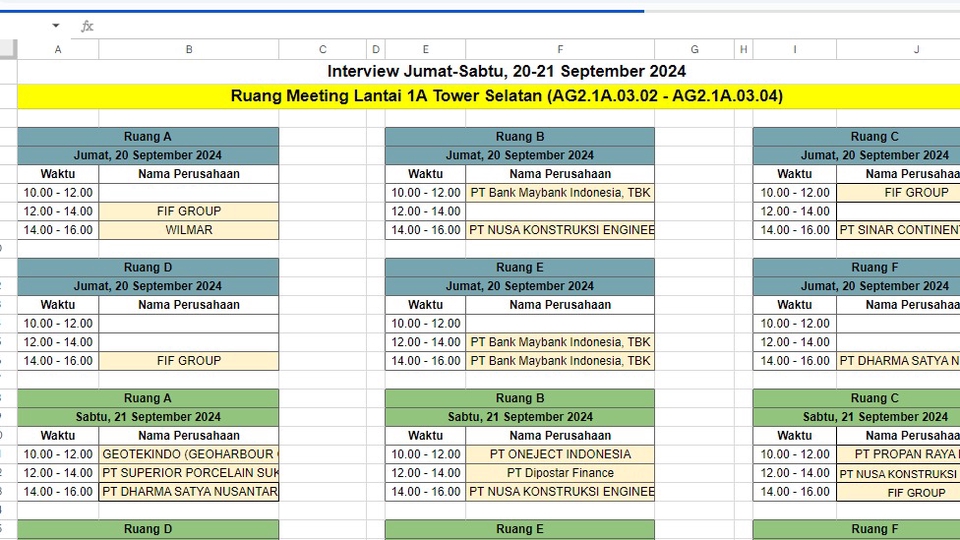Select narrow column D header
Screen dimensions: 960x540
pyautogui.click(x=375, y=49)
